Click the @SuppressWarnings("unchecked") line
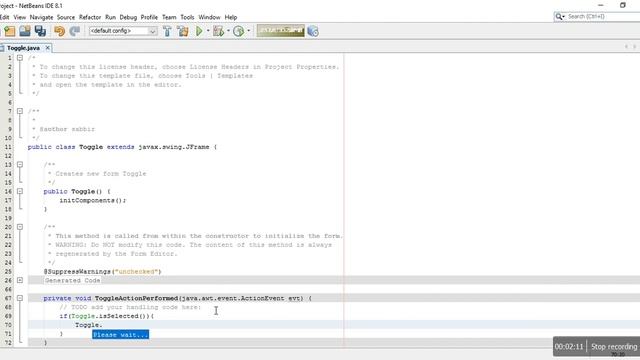The height and width of the screenshot is (360, 640). click(102, 271)
